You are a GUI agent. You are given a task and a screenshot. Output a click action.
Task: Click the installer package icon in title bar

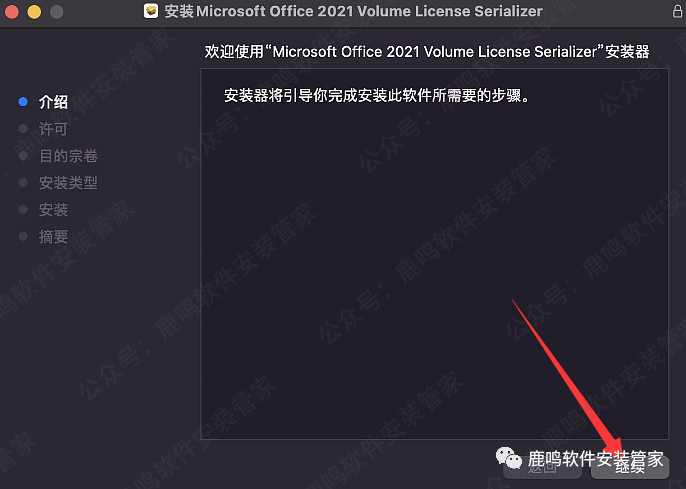[x=151, y=11]
